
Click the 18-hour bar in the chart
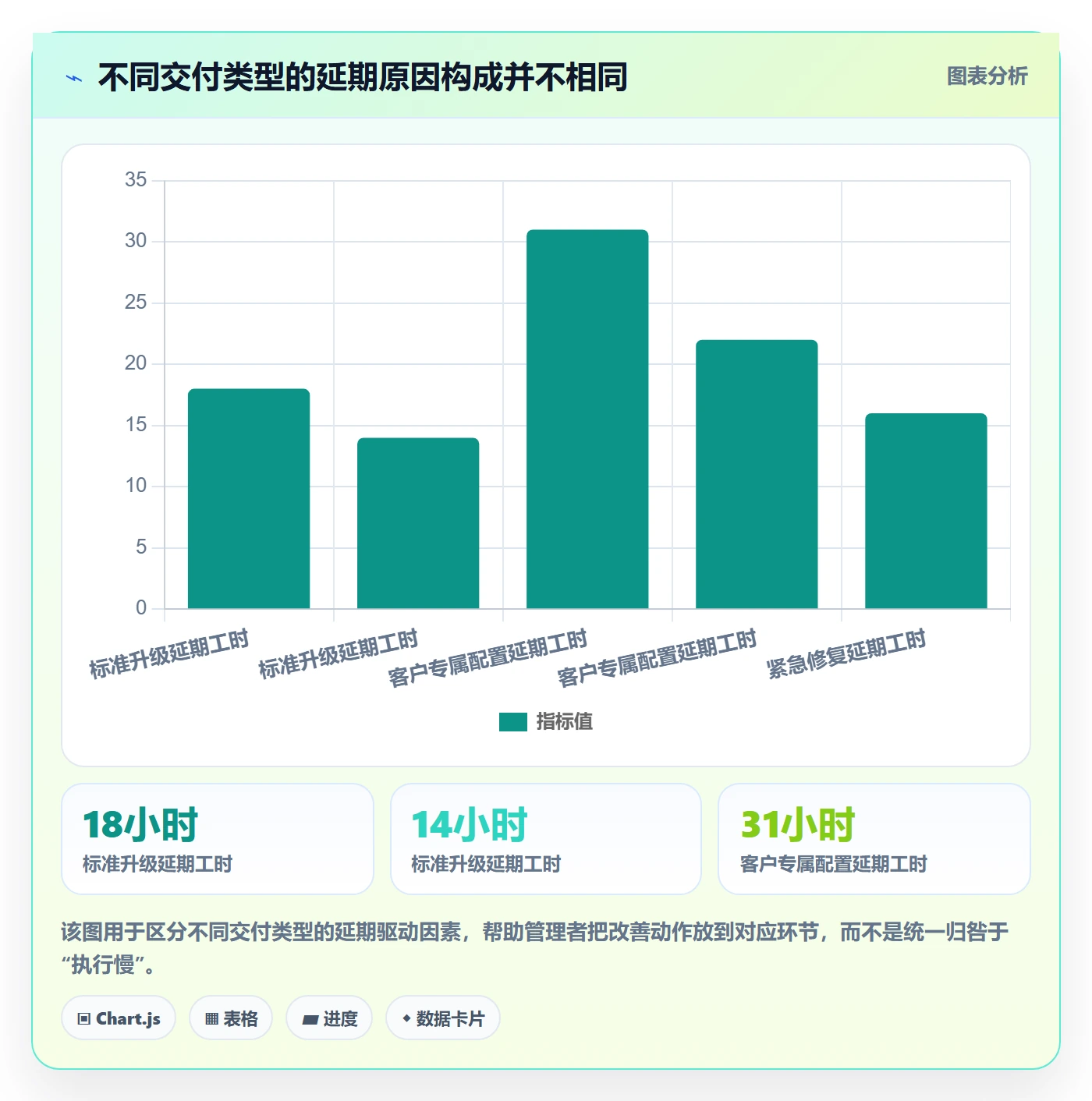tap(249, 498)
